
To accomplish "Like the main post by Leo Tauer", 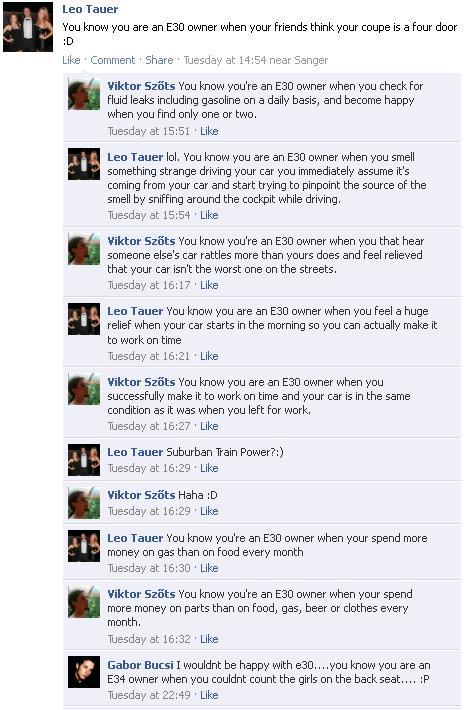I will [71, 60].
